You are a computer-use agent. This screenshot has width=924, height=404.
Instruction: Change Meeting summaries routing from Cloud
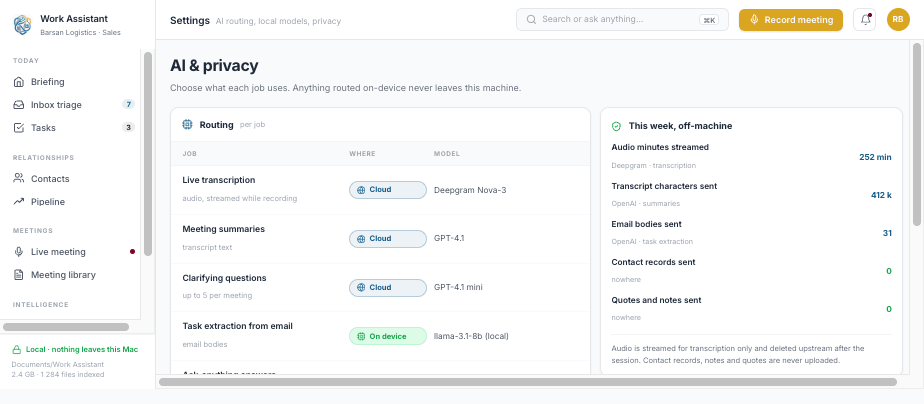(x=388, y=239)
